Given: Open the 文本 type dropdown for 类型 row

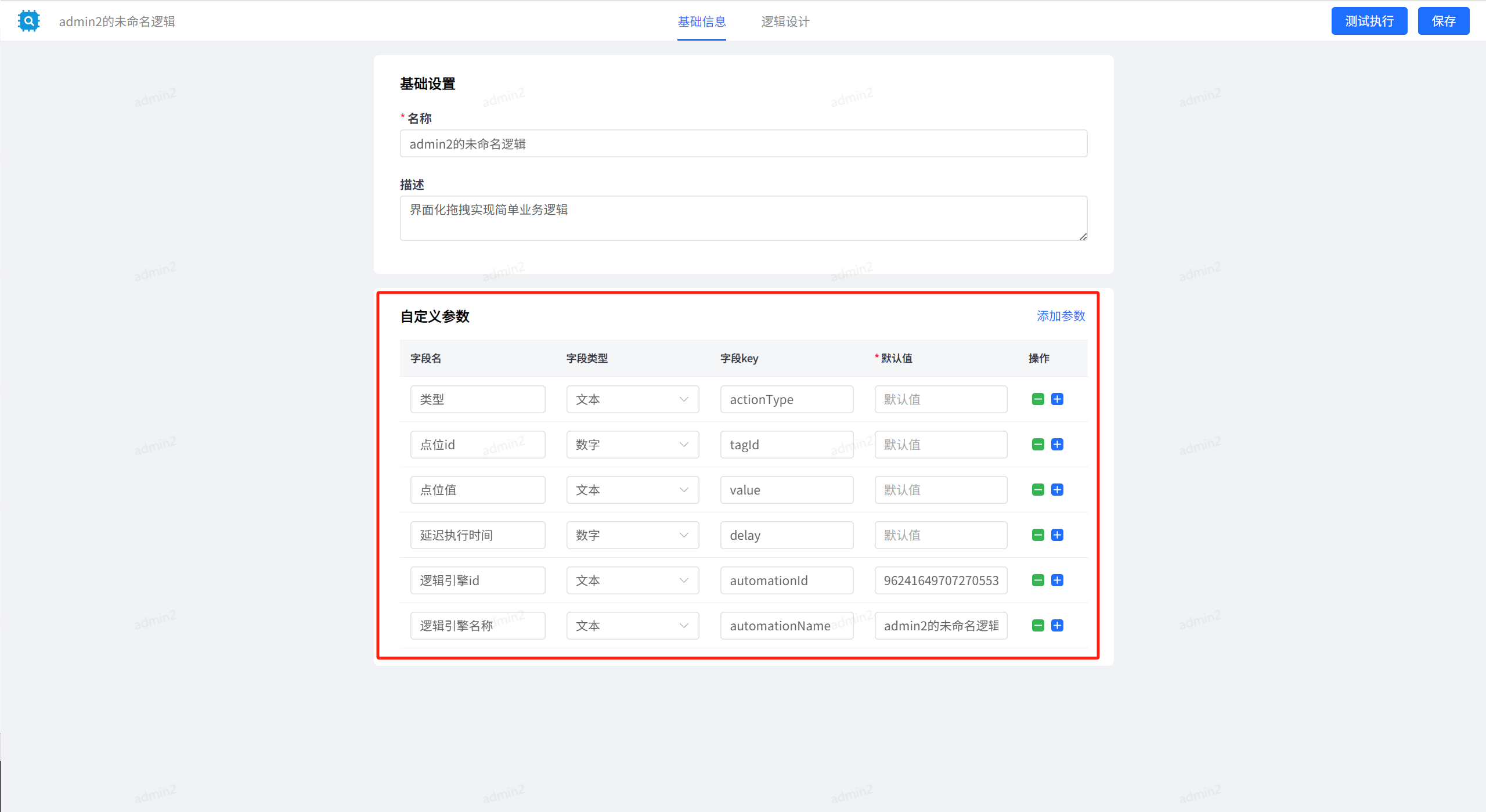Looking at the screenshot, I should 632,399.
